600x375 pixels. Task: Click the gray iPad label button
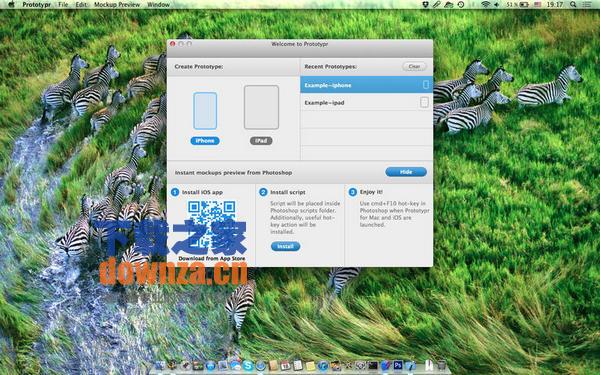pyautogui.click(x=261, y=141)
